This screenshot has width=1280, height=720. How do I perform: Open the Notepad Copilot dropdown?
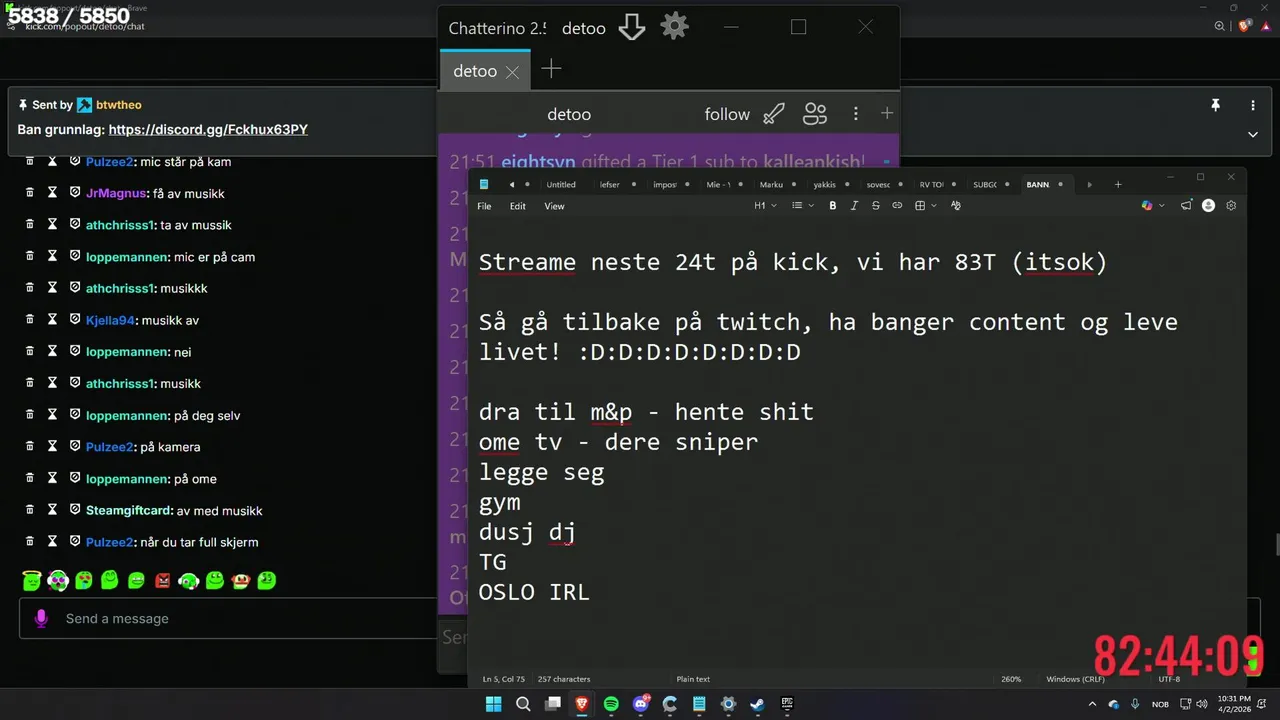(1152, 206)
